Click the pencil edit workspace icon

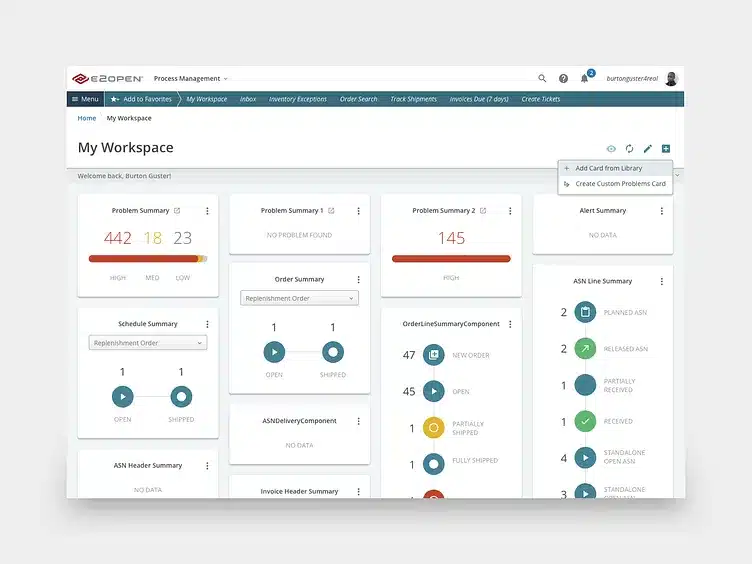click(647, 149)
